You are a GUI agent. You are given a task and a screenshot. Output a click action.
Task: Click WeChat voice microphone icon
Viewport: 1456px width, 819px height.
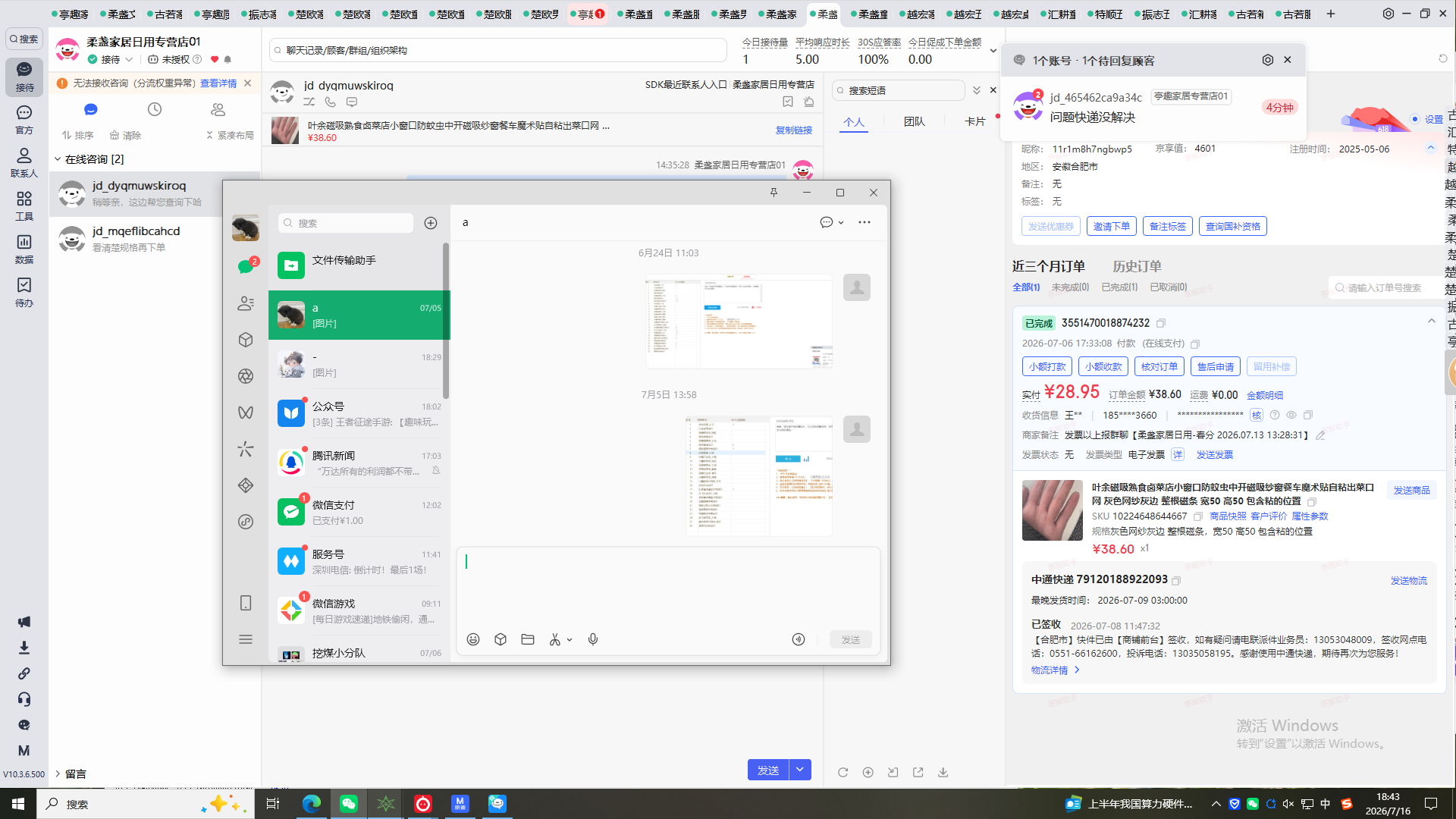[x=593, y=639]
